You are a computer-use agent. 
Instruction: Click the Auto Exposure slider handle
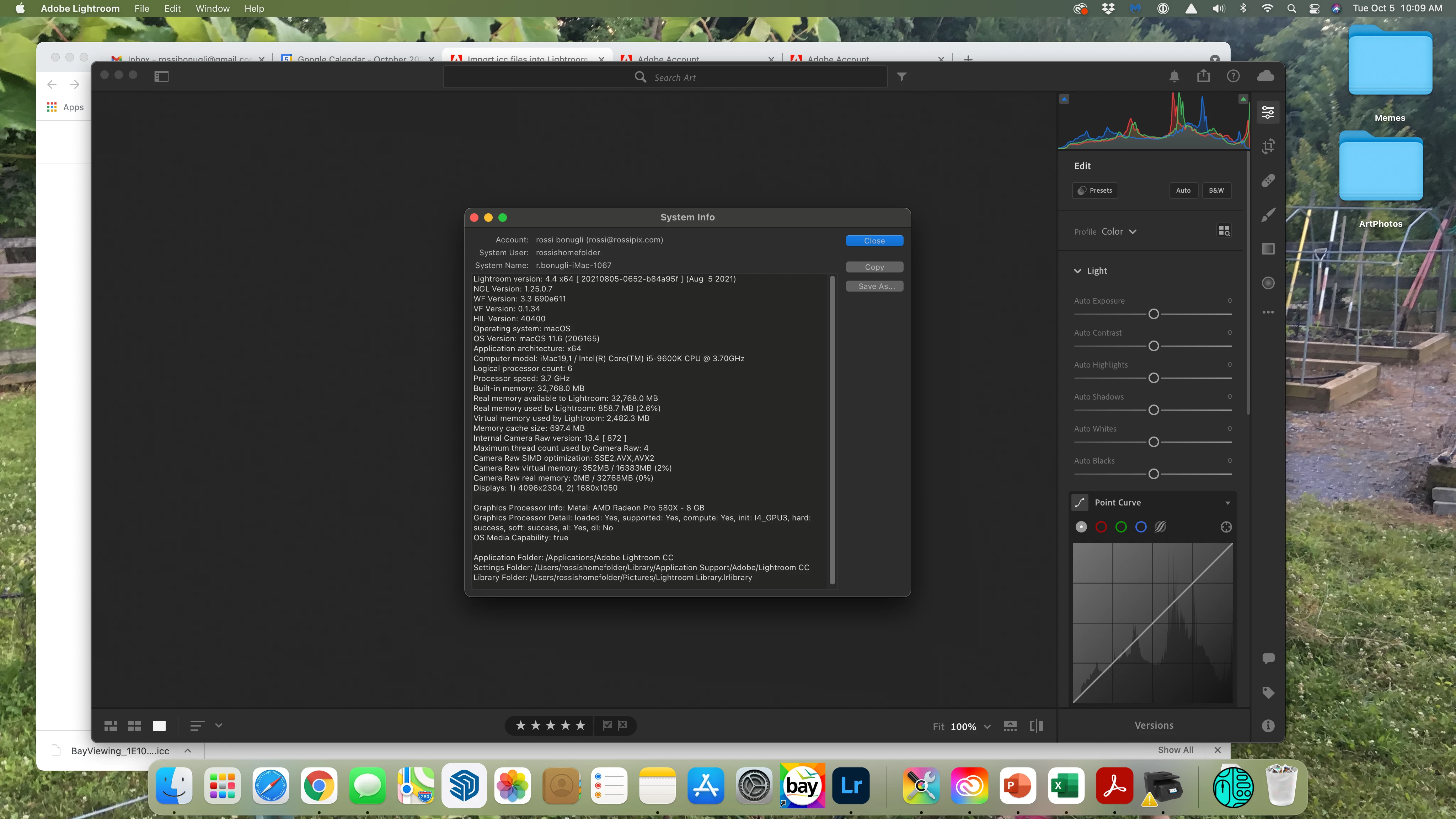pos(1153,314)
